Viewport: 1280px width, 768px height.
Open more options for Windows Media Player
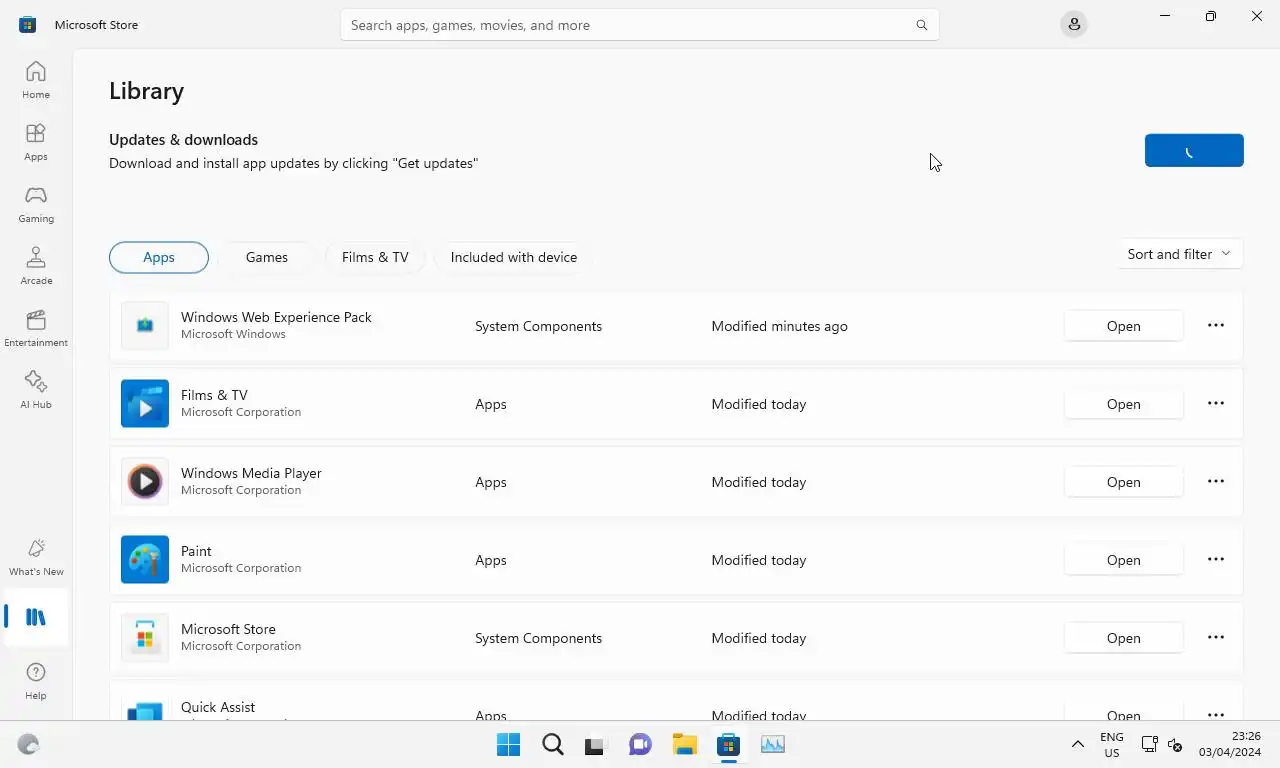(1216, 481)
